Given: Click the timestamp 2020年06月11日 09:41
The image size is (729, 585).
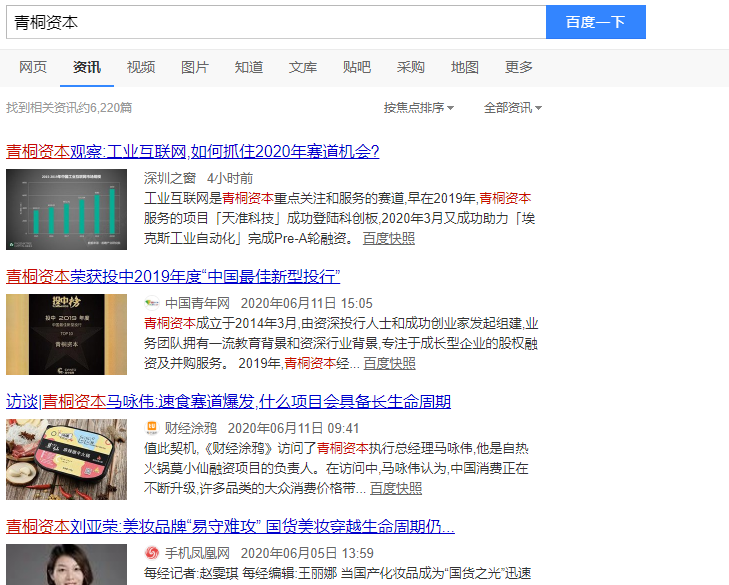Looking at the screenshot, I should tap(293, 428).
